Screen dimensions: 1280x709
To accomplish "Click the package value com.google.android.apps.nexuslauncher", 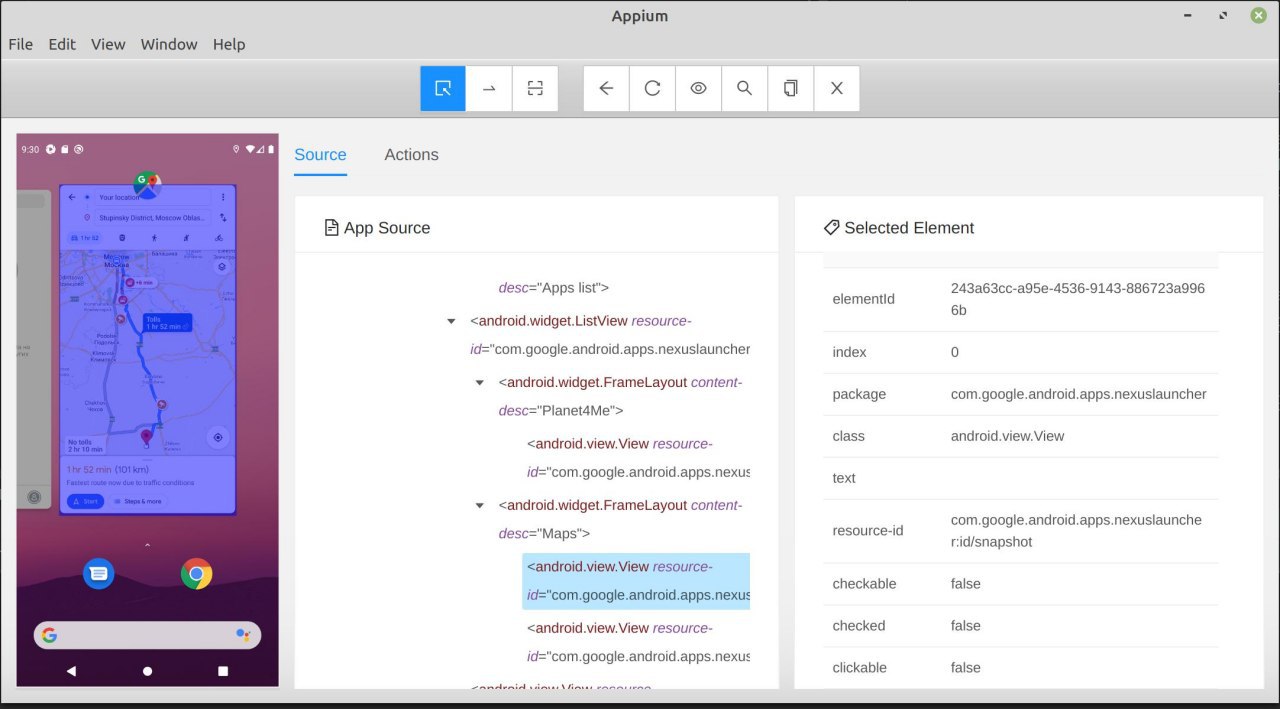I will (1079, 394).
